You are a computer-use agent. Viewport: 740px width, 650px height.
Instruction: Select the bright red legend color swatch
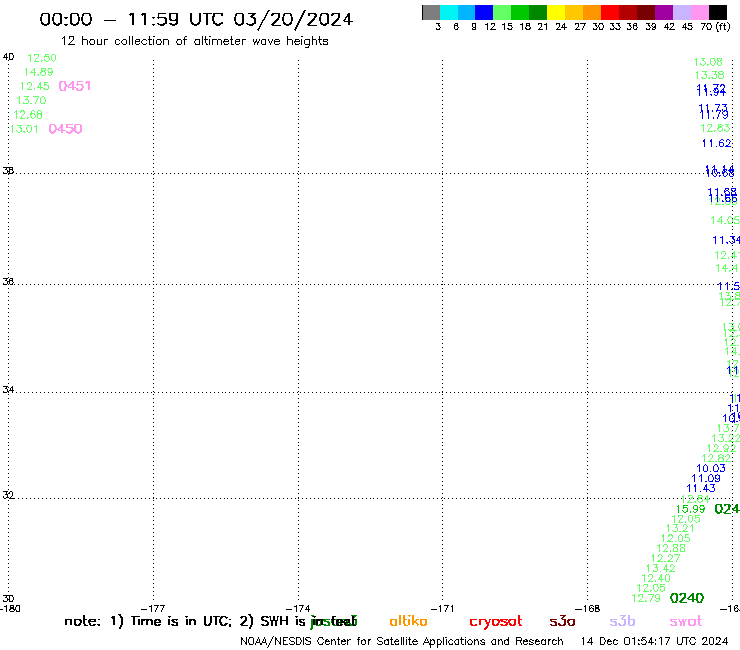click(610, 12)
